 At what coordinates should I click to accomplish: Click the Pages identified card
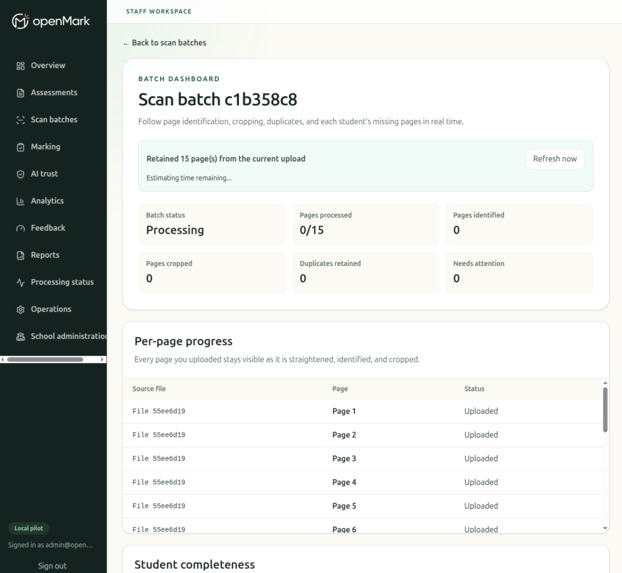click(x=519, y=224)
